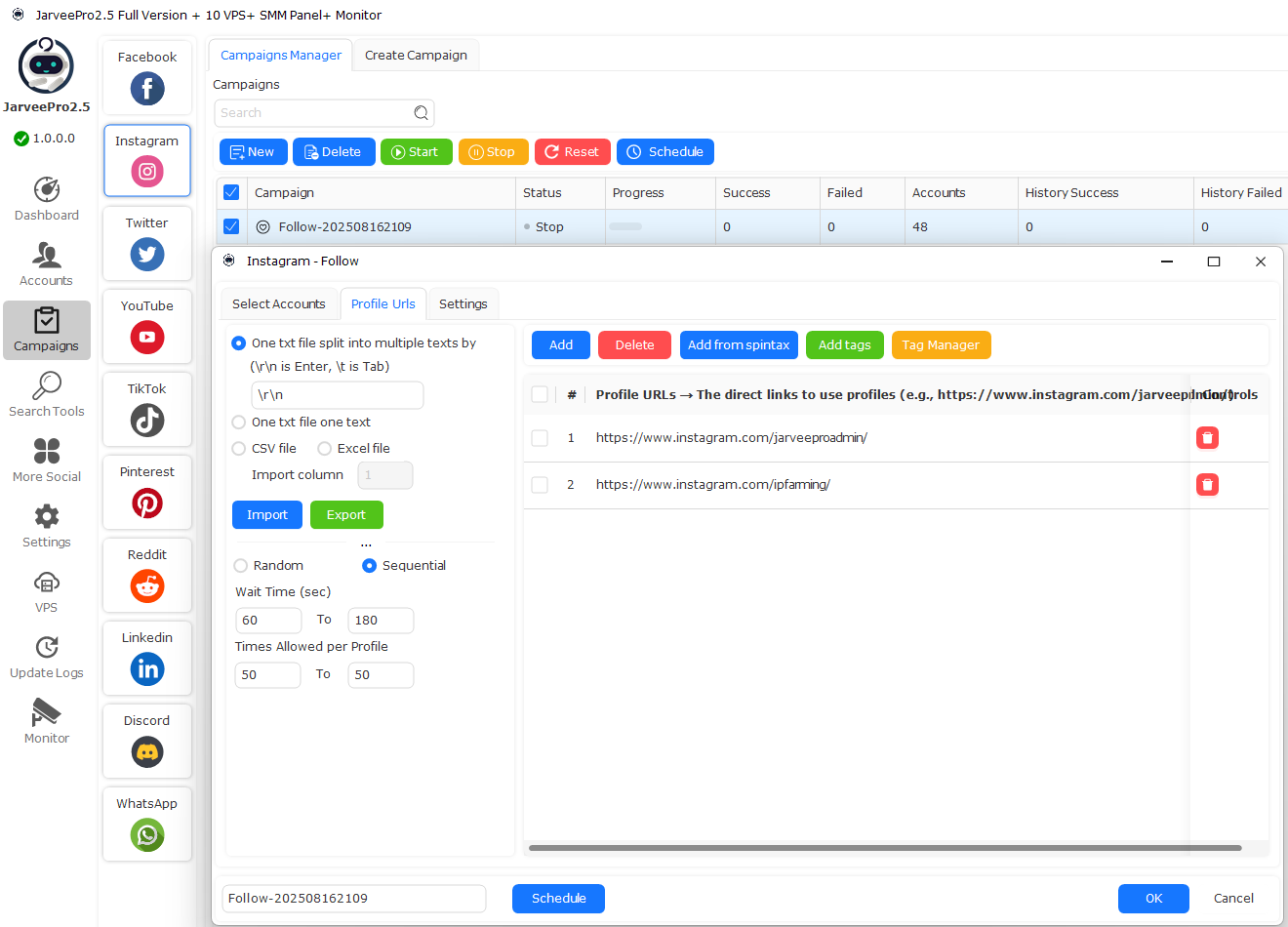Select 'One txt file split into multiple texts' option
The height and width of the screenshot is (927, 1288).
pyautogui.click(x=239, y=343)
